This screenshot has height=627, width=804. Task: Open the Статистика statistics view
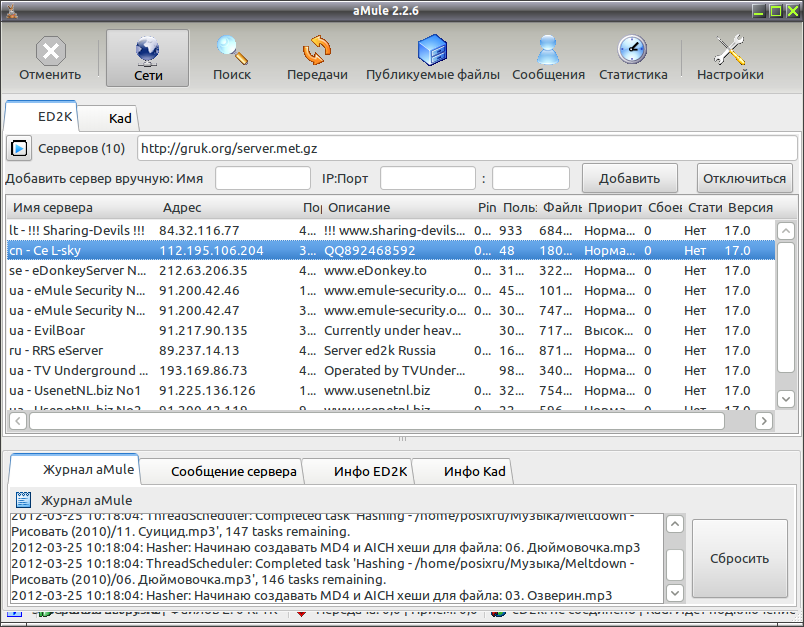coord(633,58)
